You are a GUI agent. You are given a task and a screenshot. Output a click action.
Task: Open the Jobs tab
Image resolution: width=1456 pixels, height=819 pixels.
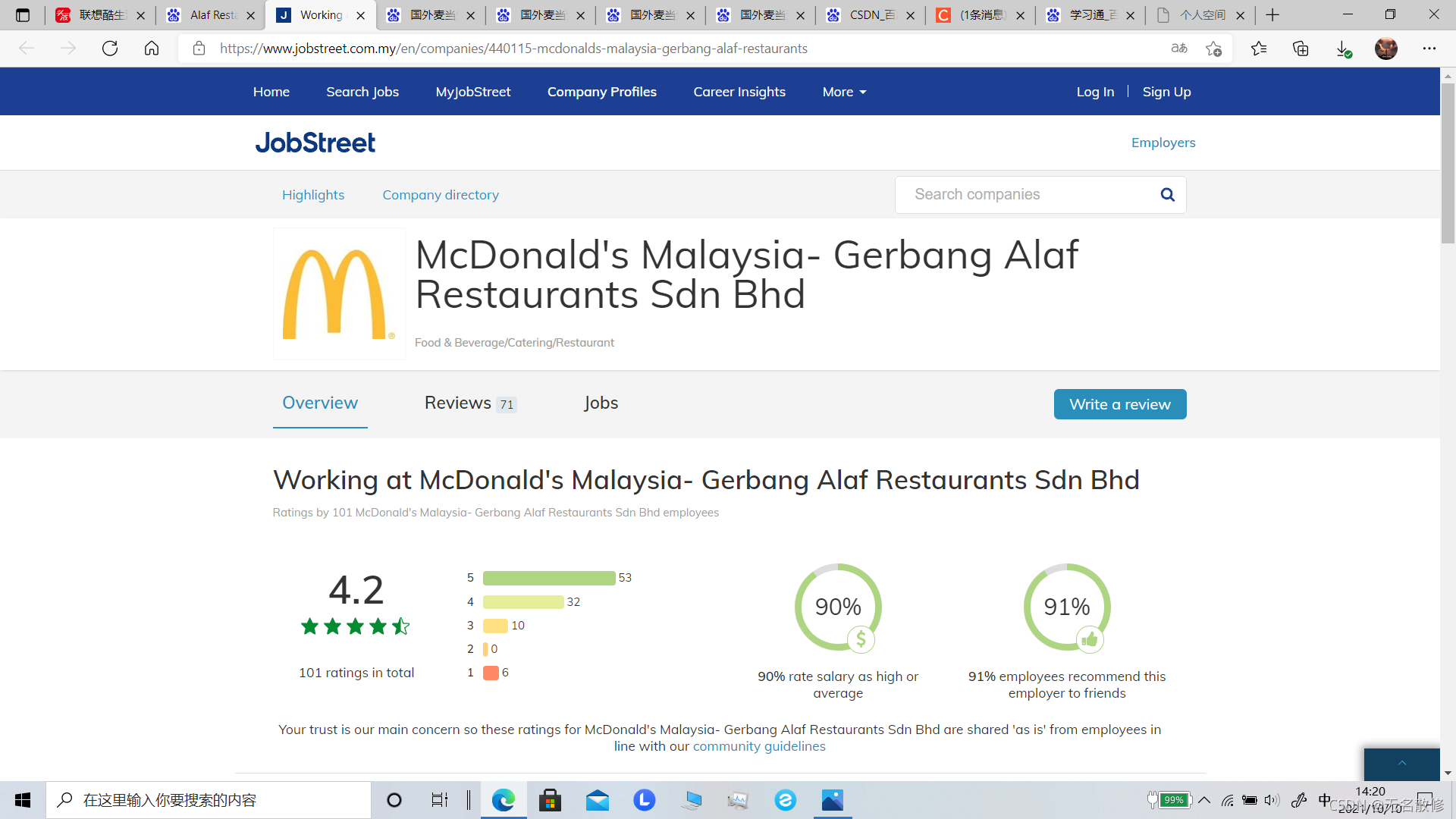pyautogui.click(x=601, y=403)
